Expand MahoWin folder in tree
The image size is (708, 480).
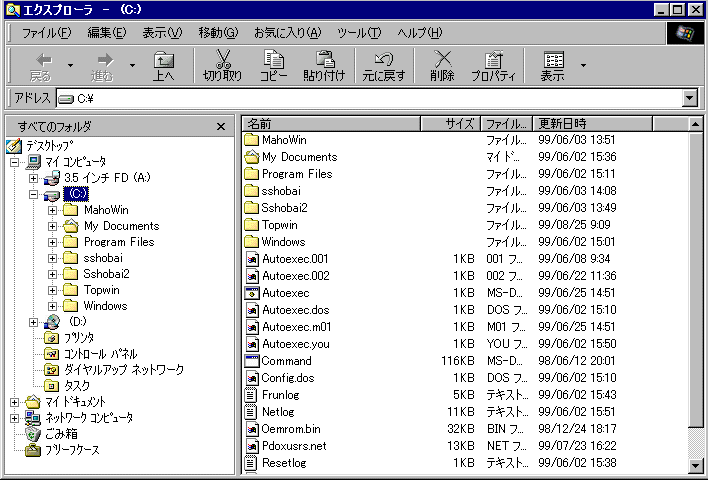point(52,210)
